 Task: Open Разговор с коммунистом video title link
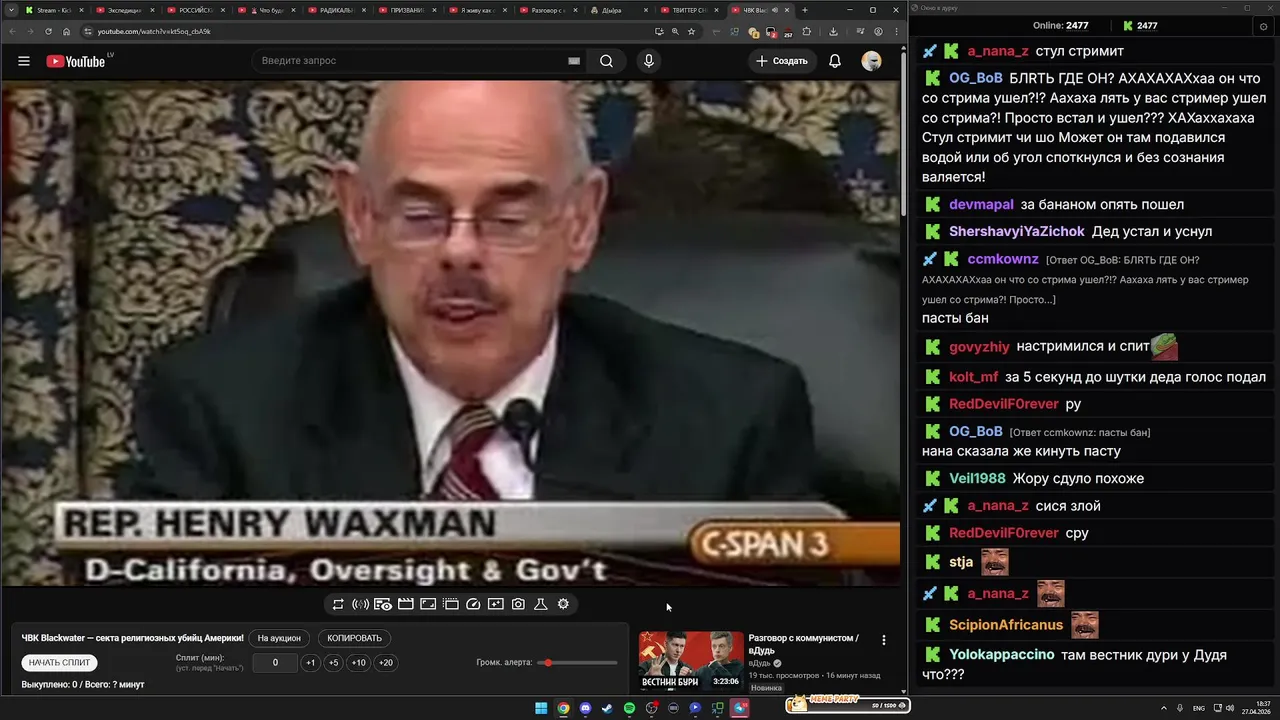coord(803,644)
